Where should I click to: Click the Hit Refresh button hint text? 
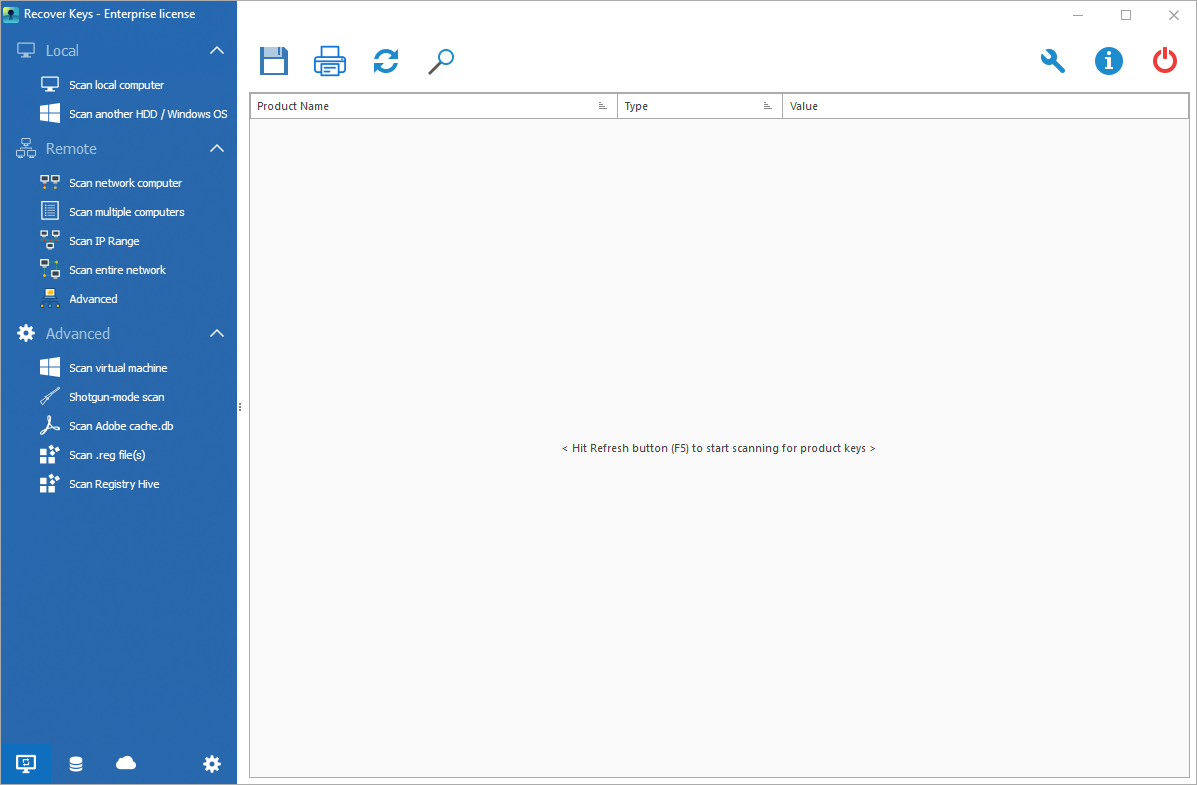coord(718,448)
